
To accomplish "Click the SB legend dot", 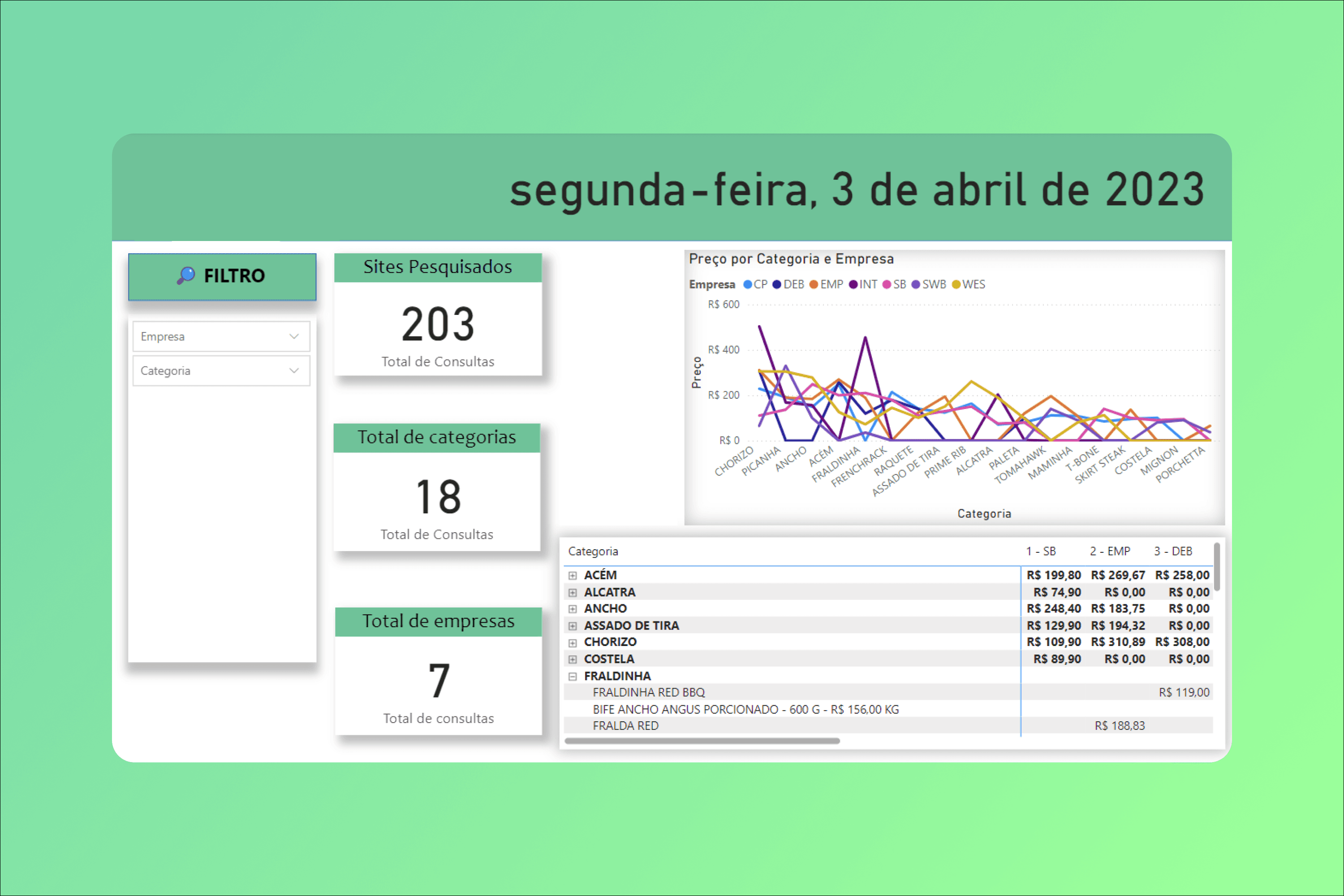I will 886,284.
